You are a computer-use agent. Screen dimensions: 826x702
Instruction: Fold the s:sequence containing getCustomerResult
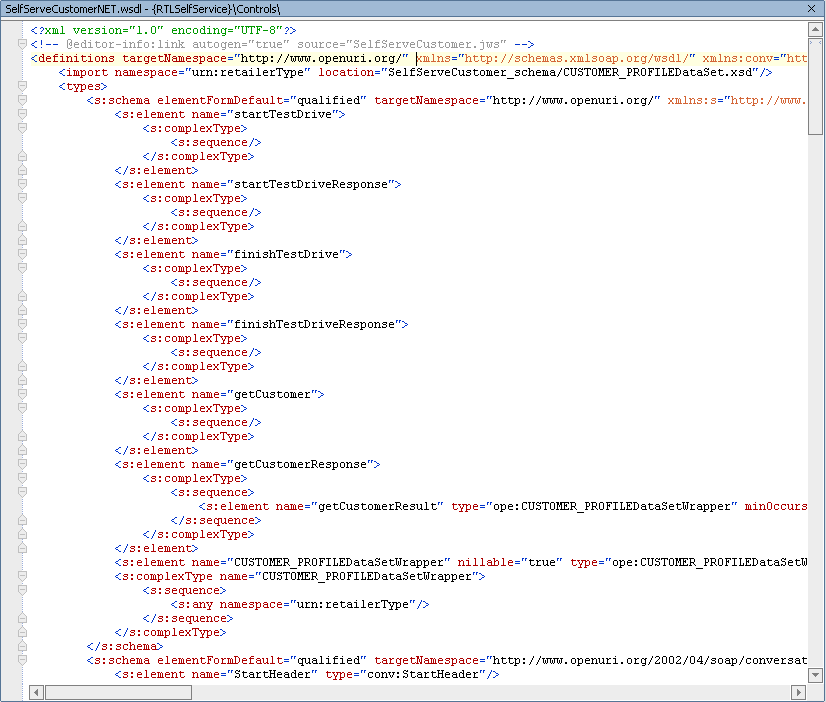(22, 492)
